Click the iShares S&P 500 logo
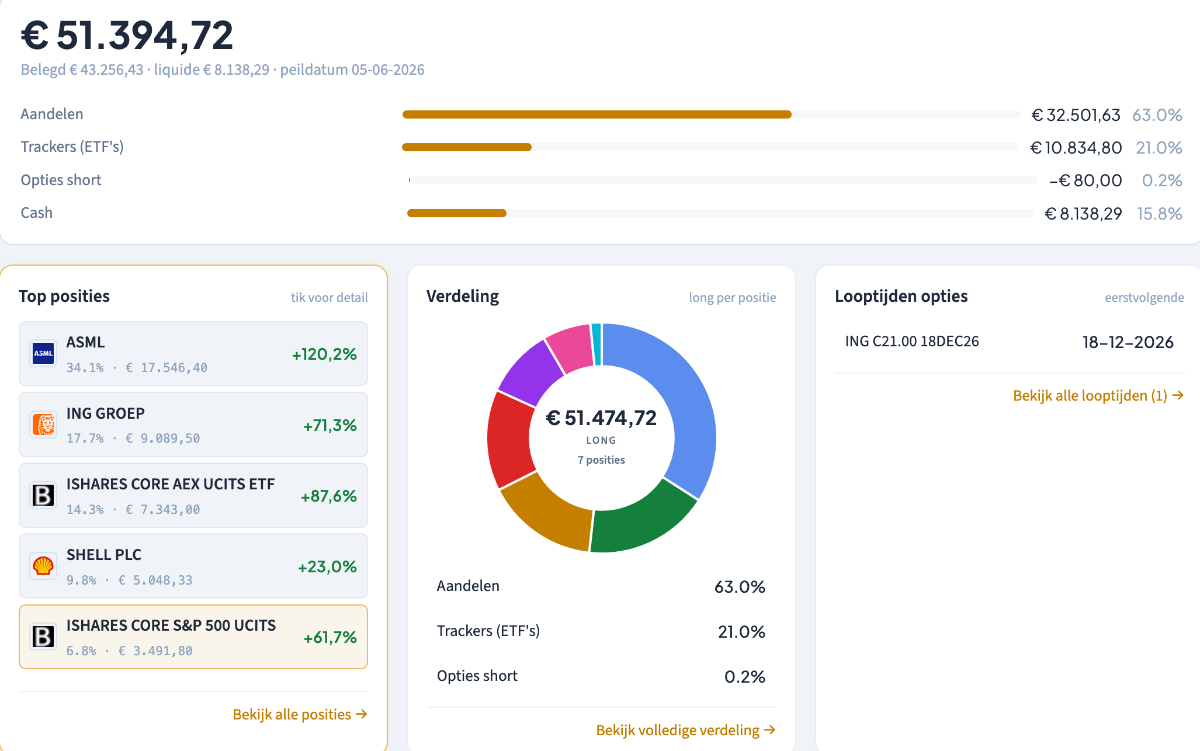Screen dimensions: 1200x751 (x=43, y=637)
